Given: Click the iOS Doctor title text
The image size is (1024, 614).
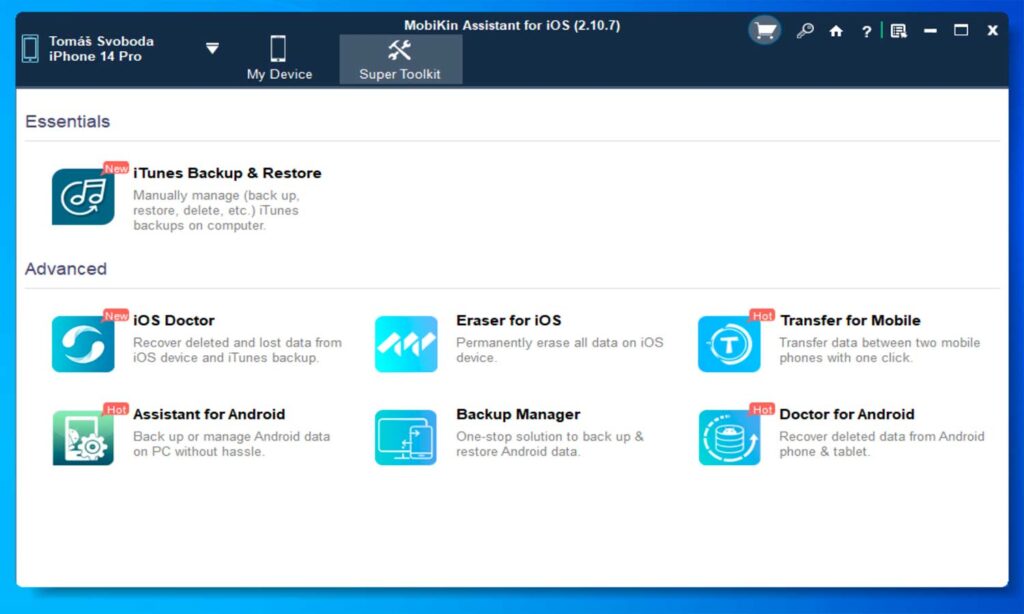Looking at the screenshot, I should [174, 321].
